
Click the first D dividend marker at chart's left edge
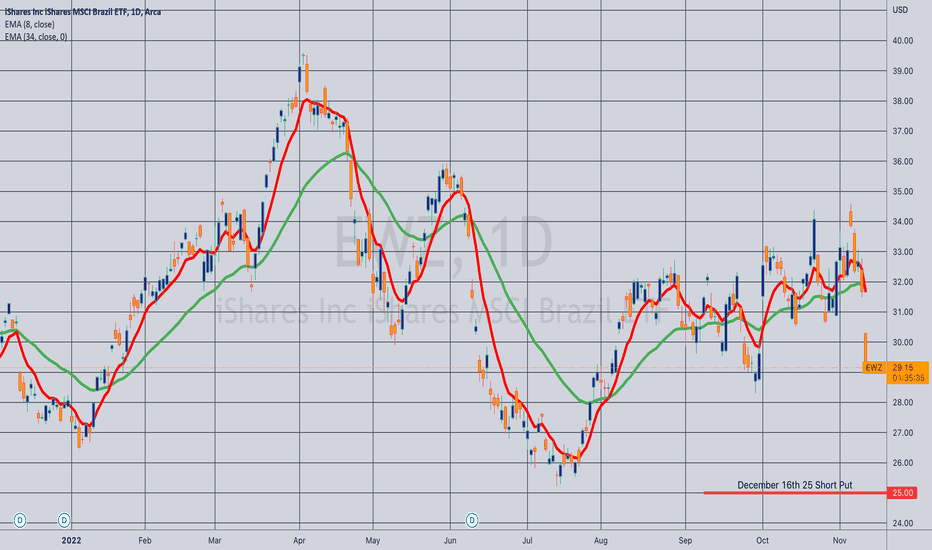click(20, 520)
